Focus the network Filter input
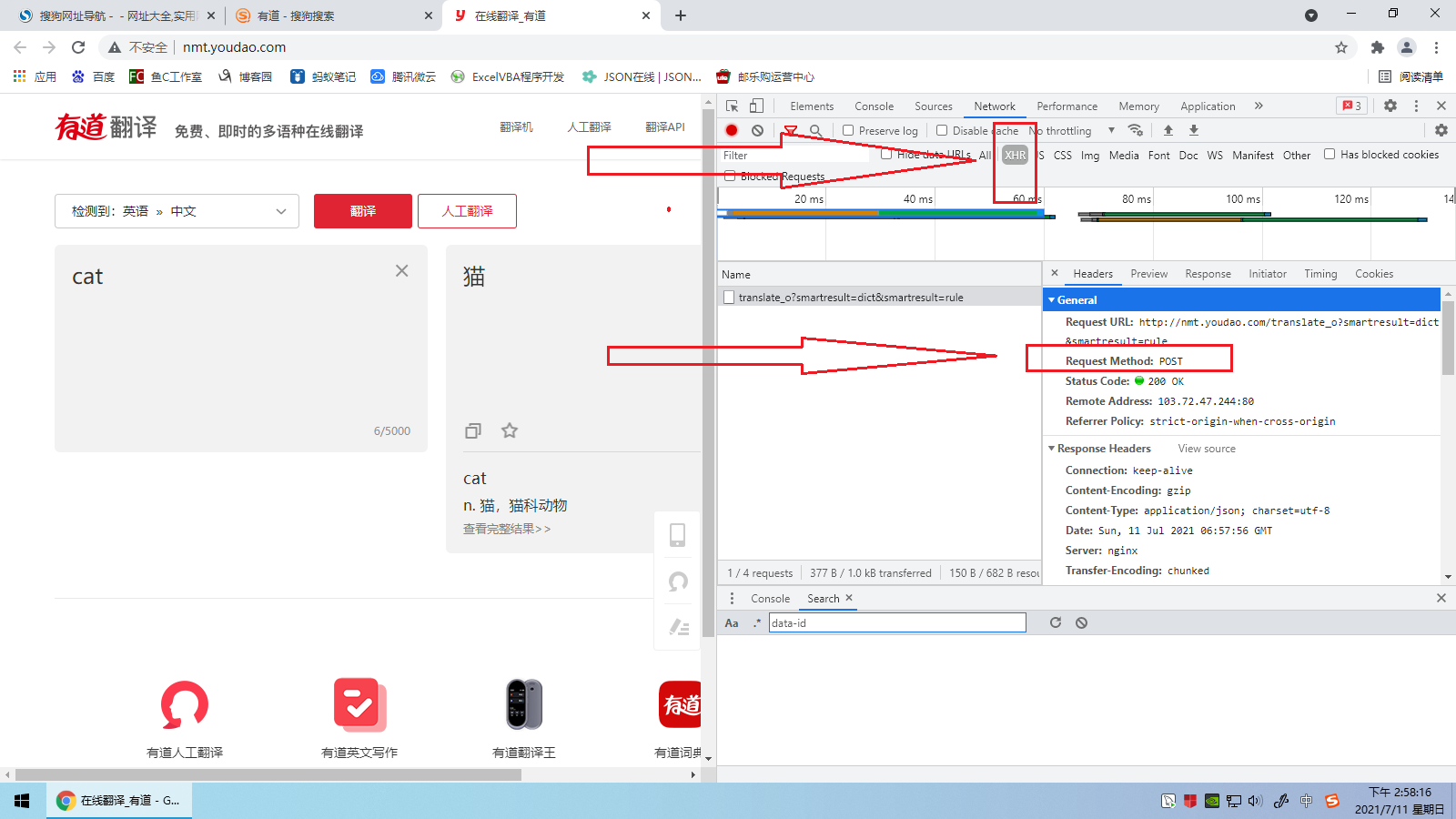The width and height of the screenshot is (1456, 819). (795, 155)
